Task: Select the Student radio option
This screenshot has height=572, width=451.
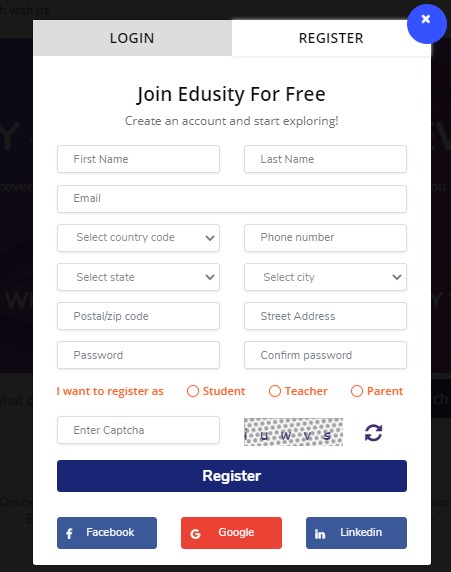Action: pos(193,391)
